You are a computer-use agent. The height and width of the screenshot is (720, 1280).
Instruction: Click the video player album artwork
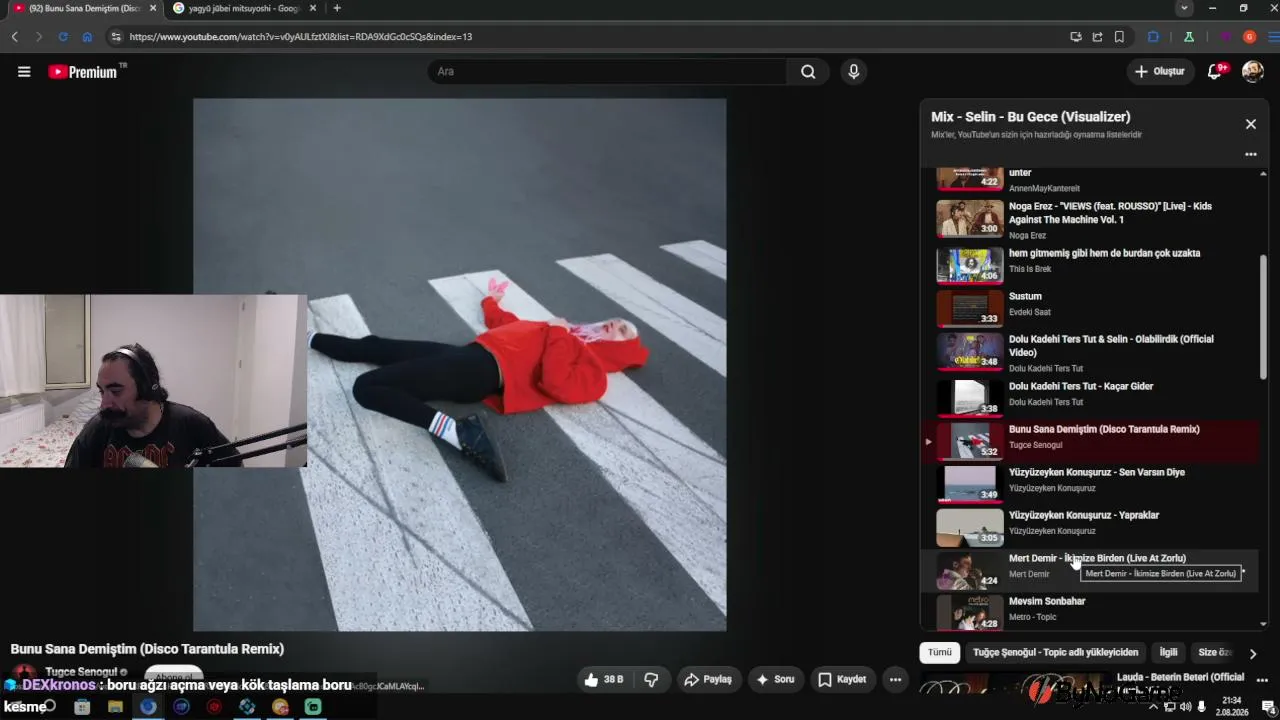[460, 364]
